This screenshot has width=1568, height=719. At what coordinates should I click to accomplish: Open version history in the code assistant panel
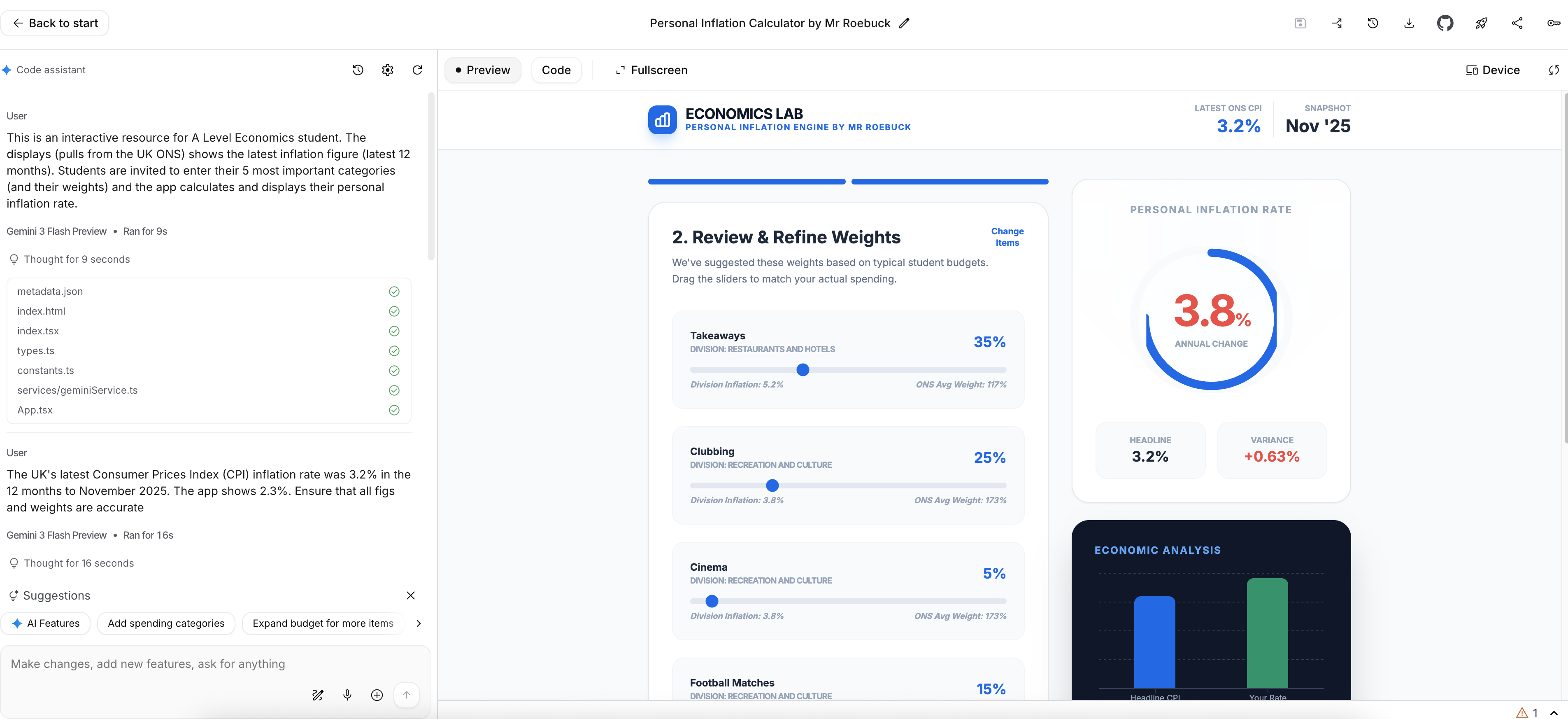point(358,70)
